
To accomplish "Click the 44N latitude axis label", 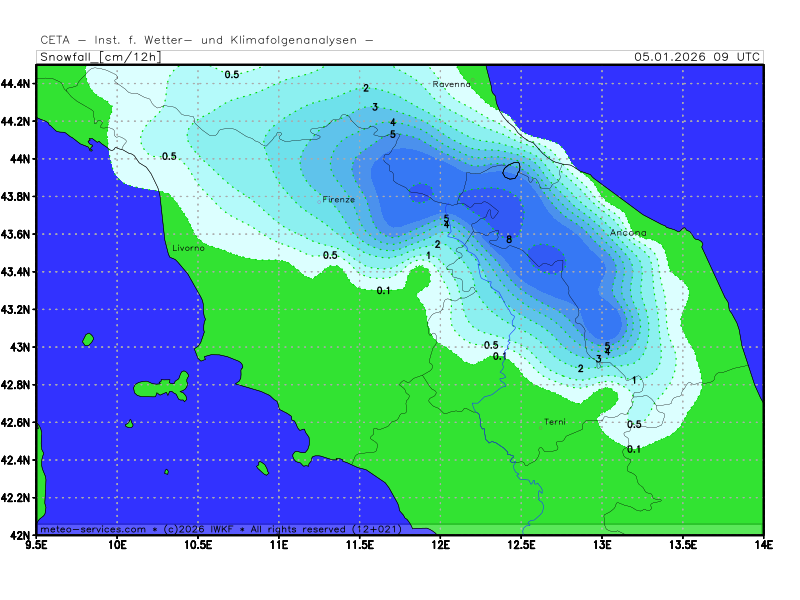I will 19,159.
